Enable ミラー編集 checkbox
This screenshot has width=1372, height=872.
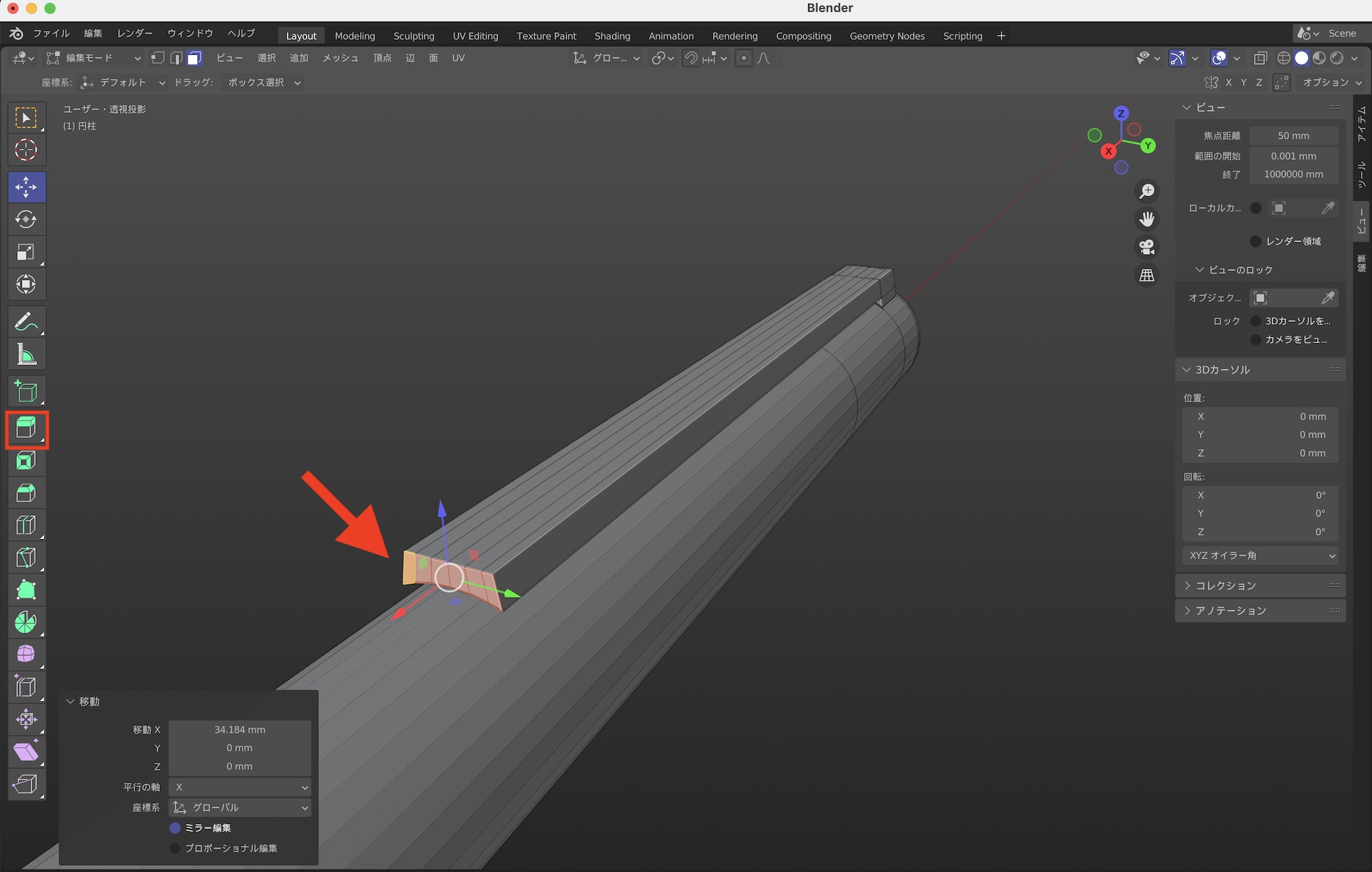tap(176, 828)
